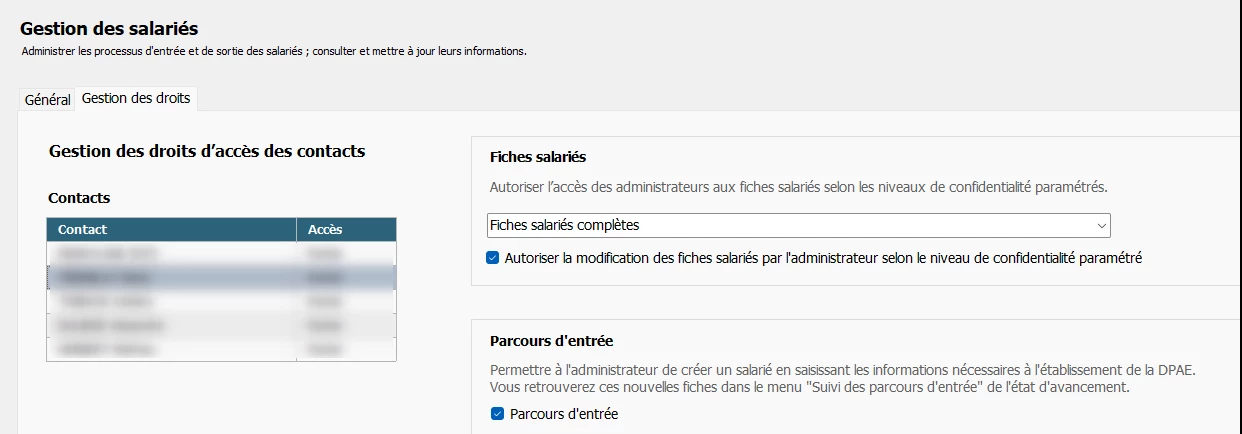Uncheck Autoriser la modification des fiches salariés
The width and height of the screenshot is (1242, 434).
pyautogui.click(x=493, y=258)
